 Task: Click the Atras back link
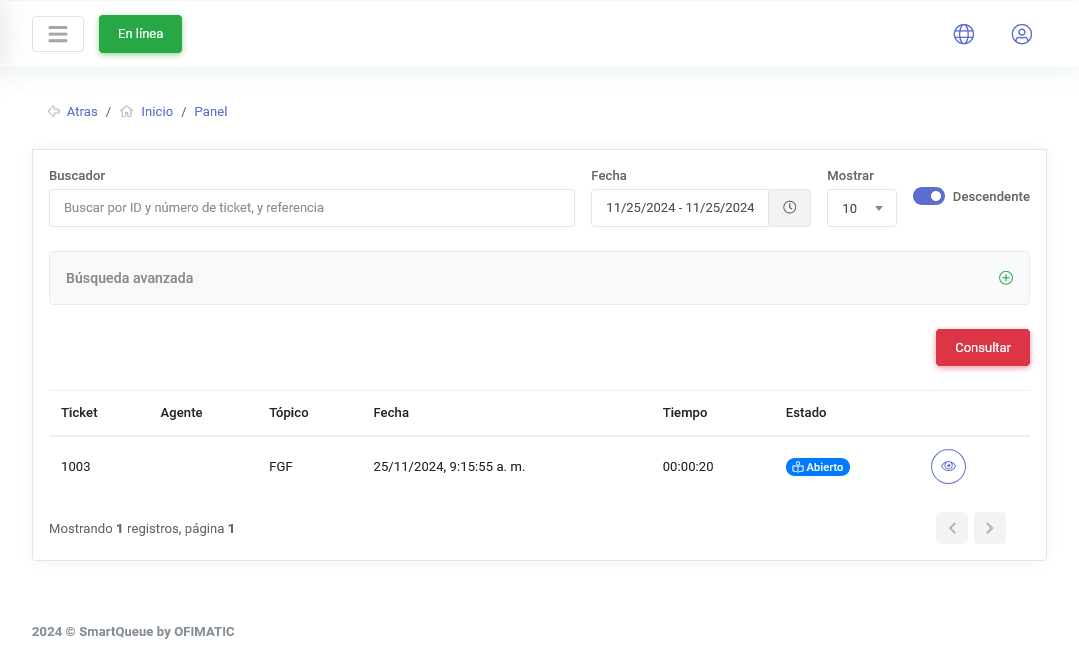82,112
